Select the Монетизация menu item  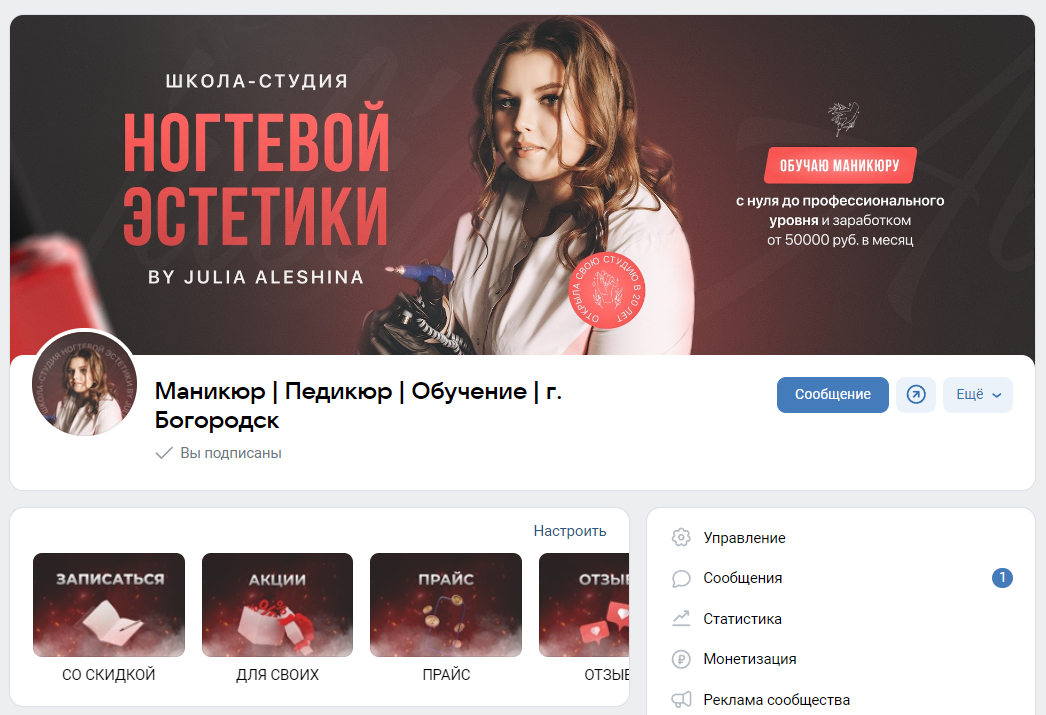point(750,659)
